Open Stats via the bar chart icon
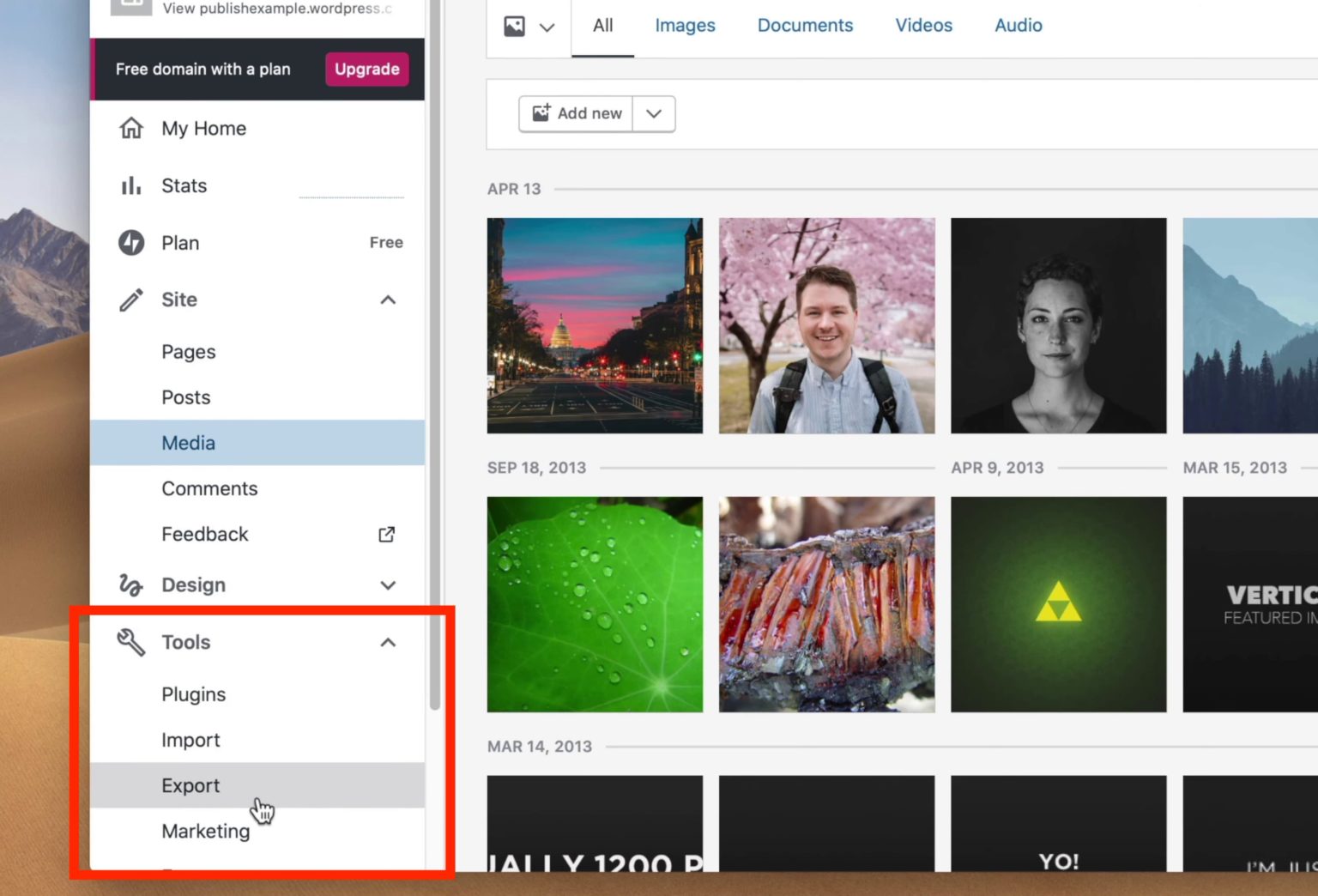Image resolution: width=1318 pixels, height=896 pixels. click(x=130, y=185)
